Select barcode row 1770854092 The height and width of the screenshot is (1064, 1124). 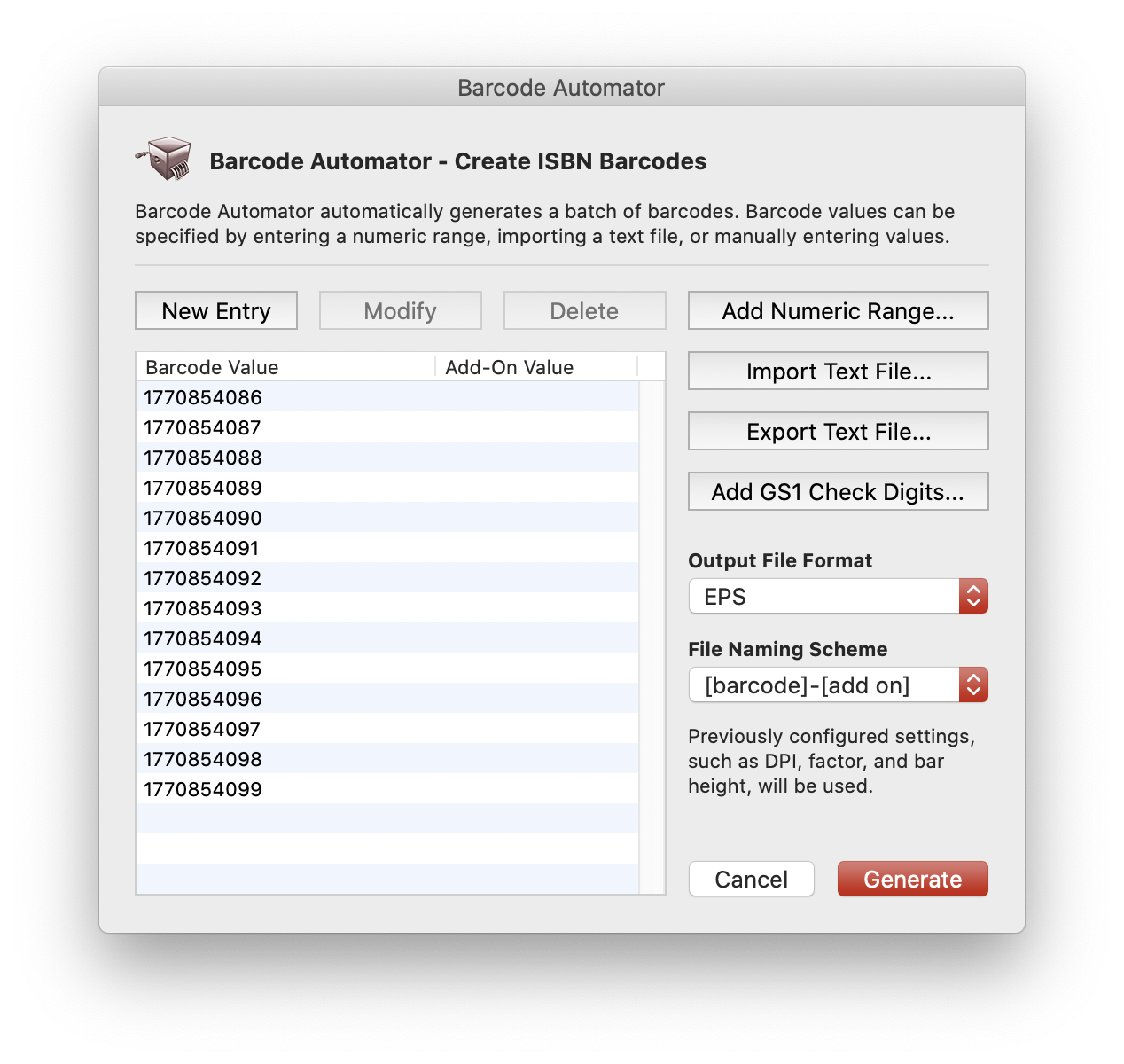387,578
